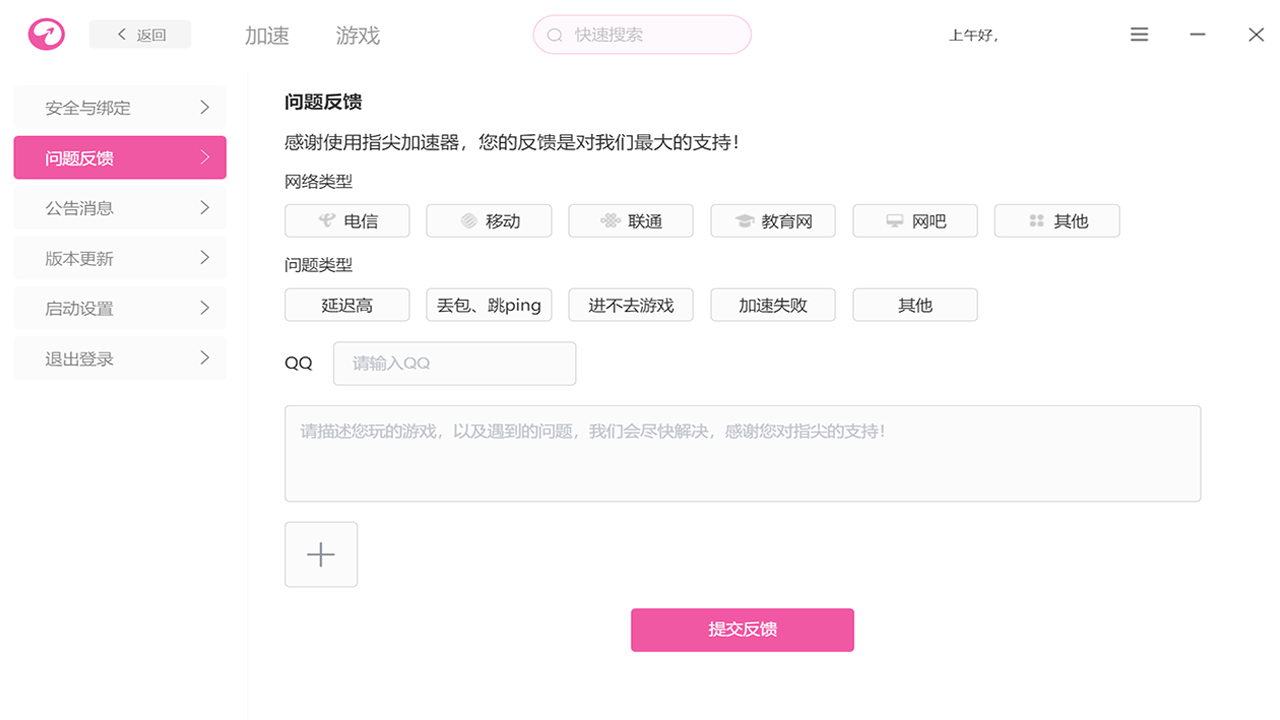
Task: Expand the 公告消息 section
Action: click(119, 207)
